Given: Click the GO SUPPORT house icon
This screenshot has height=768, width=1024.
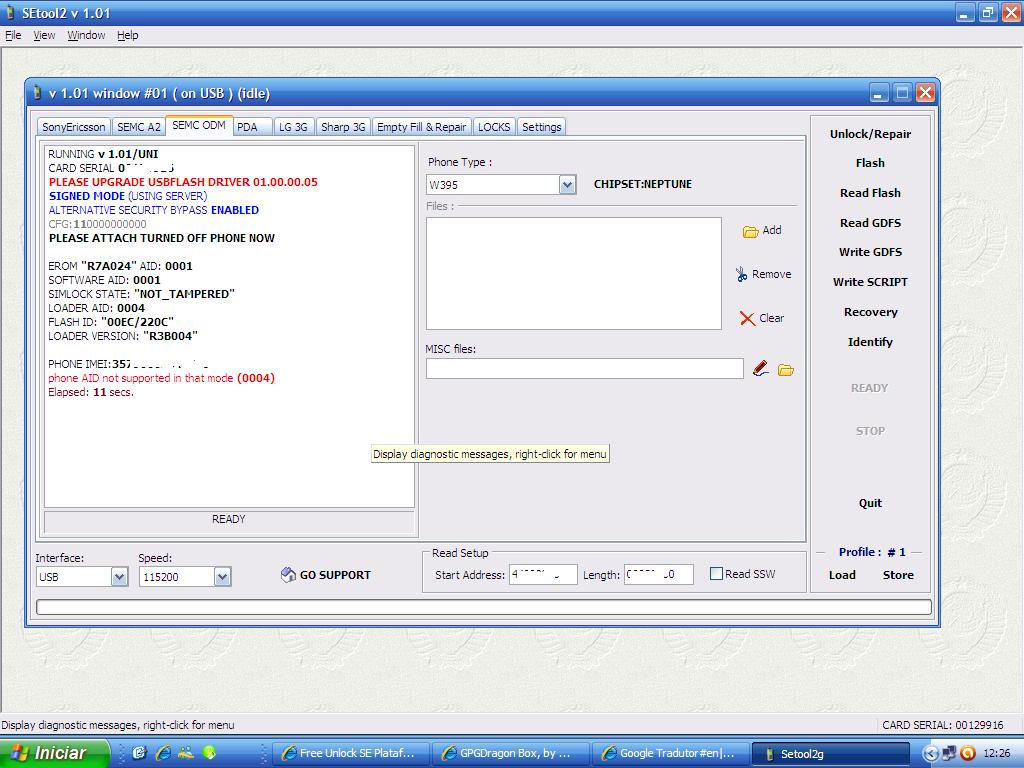Looking at the screenshot, I should click(288, 575).
